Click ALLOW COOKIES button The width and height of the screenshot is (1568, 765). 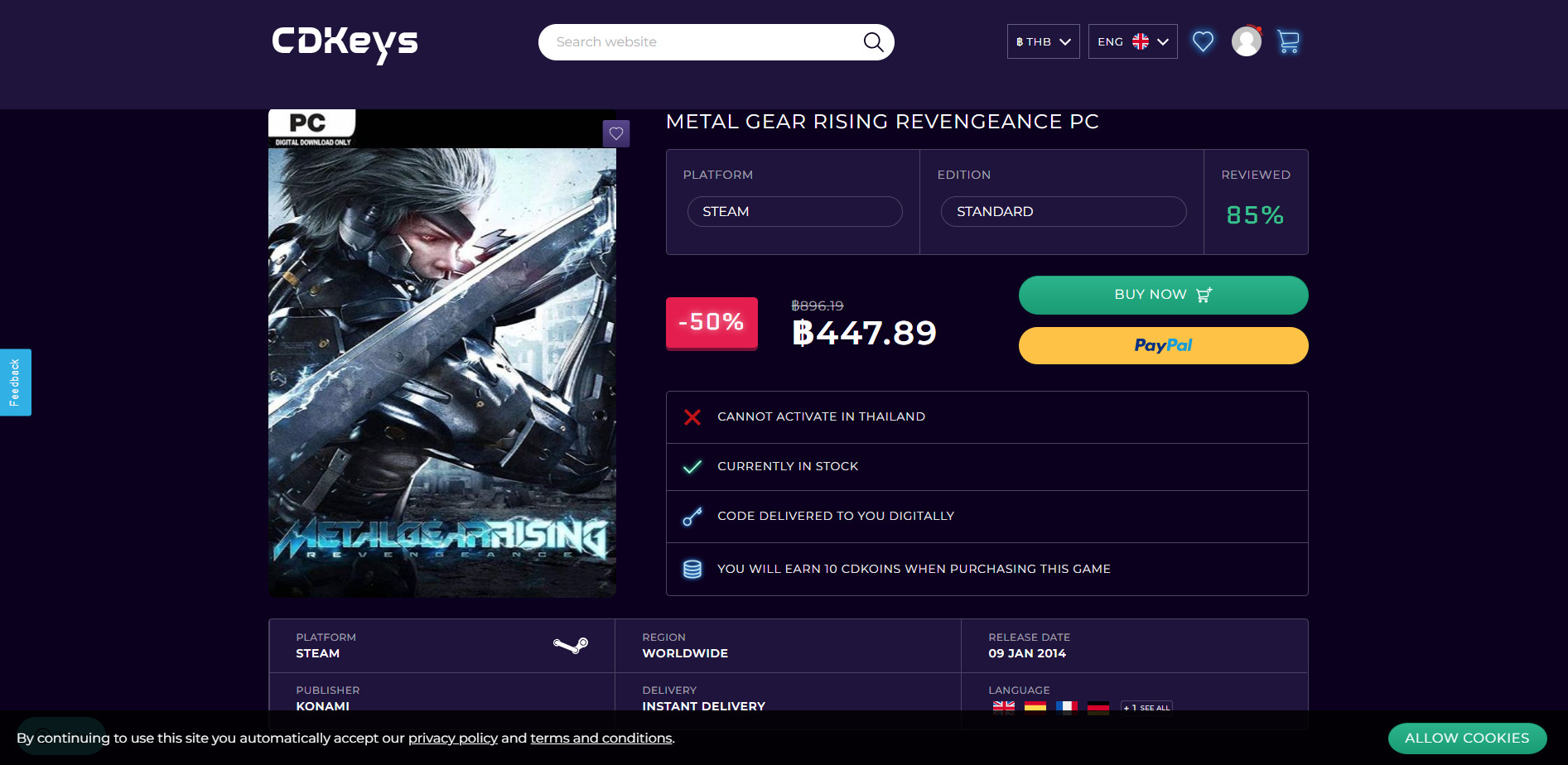[x=1467, y=738]
